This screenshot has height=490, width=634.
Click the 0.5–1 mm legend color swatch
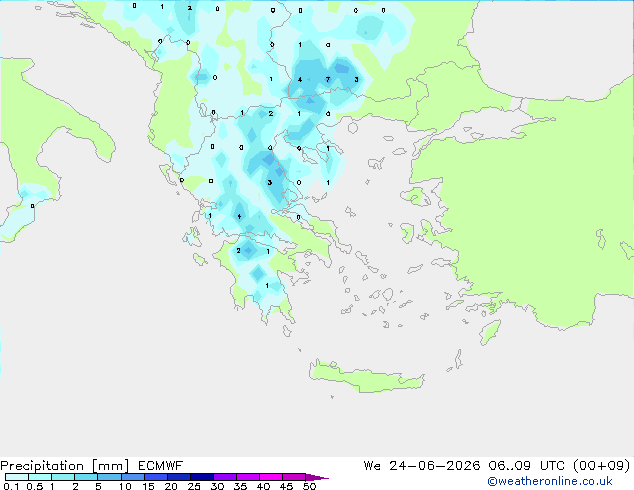40,477
